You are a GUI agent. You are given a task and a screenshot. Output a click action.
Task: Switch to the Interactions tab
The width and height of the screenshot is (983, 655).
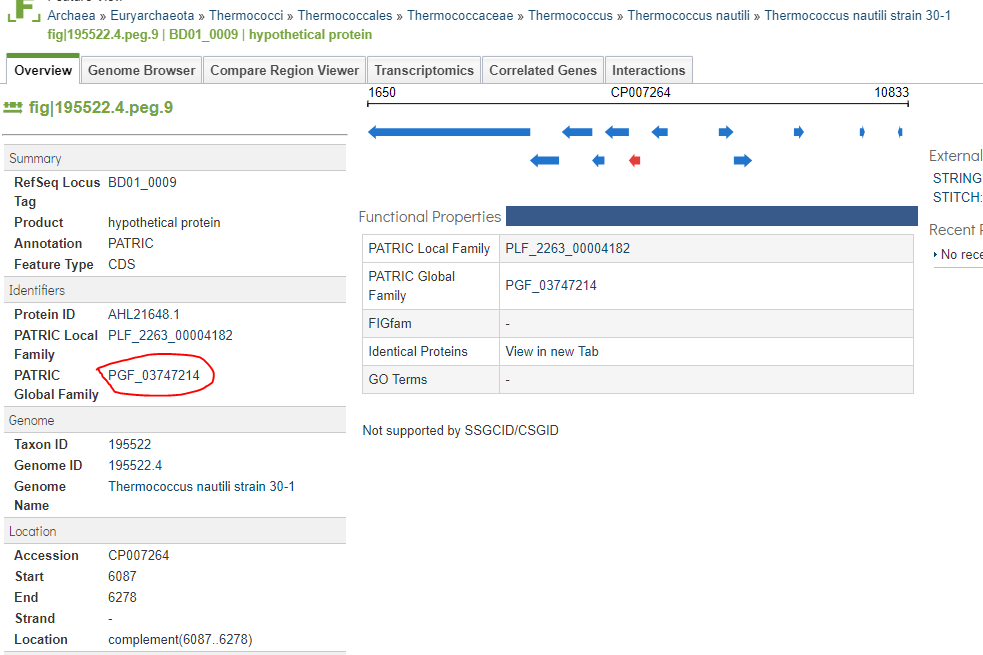click(648, 70)
